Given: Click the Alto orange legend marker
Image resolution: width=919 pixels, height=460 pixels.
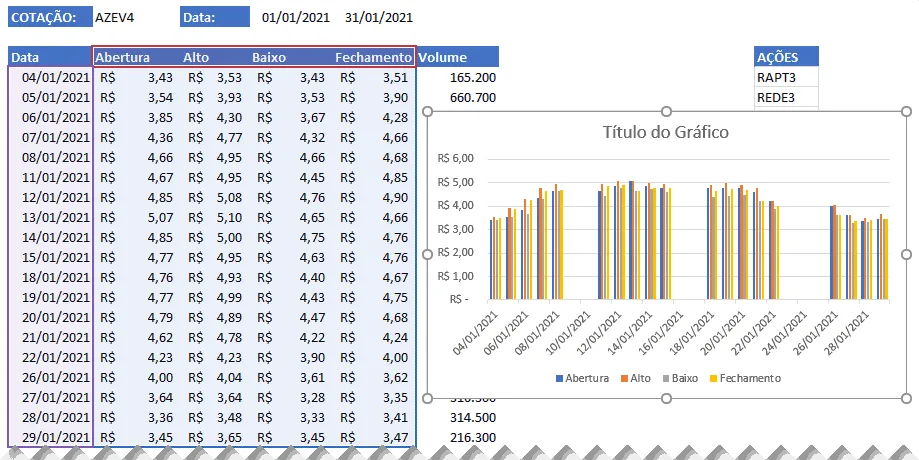Looking at the screenshot, I should point(624,379).
